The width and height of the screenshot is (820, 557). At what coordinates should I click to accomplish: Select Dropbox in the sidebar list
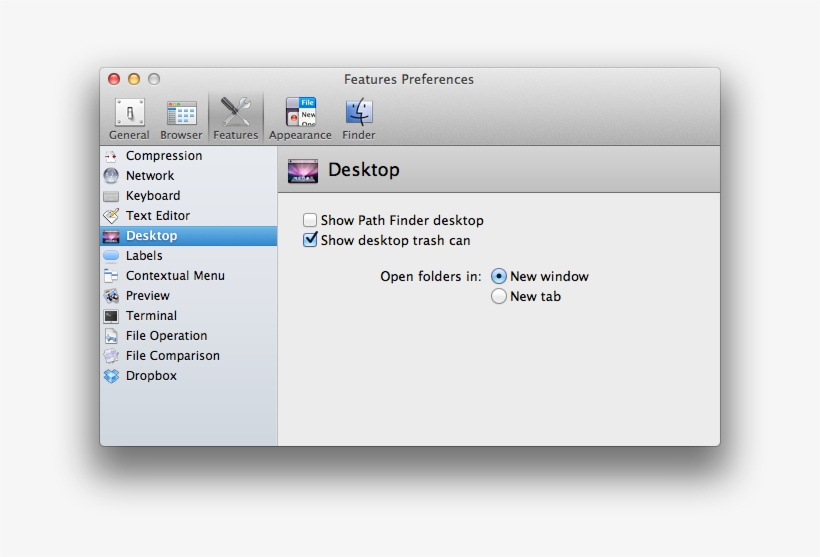click(x=188, y=376)
